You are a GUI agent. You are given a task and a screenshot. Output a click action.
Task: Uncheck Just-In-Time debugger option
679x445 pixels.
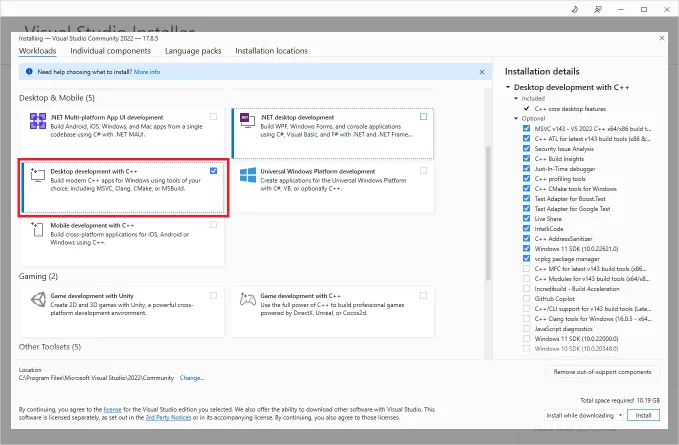point(526,168)
